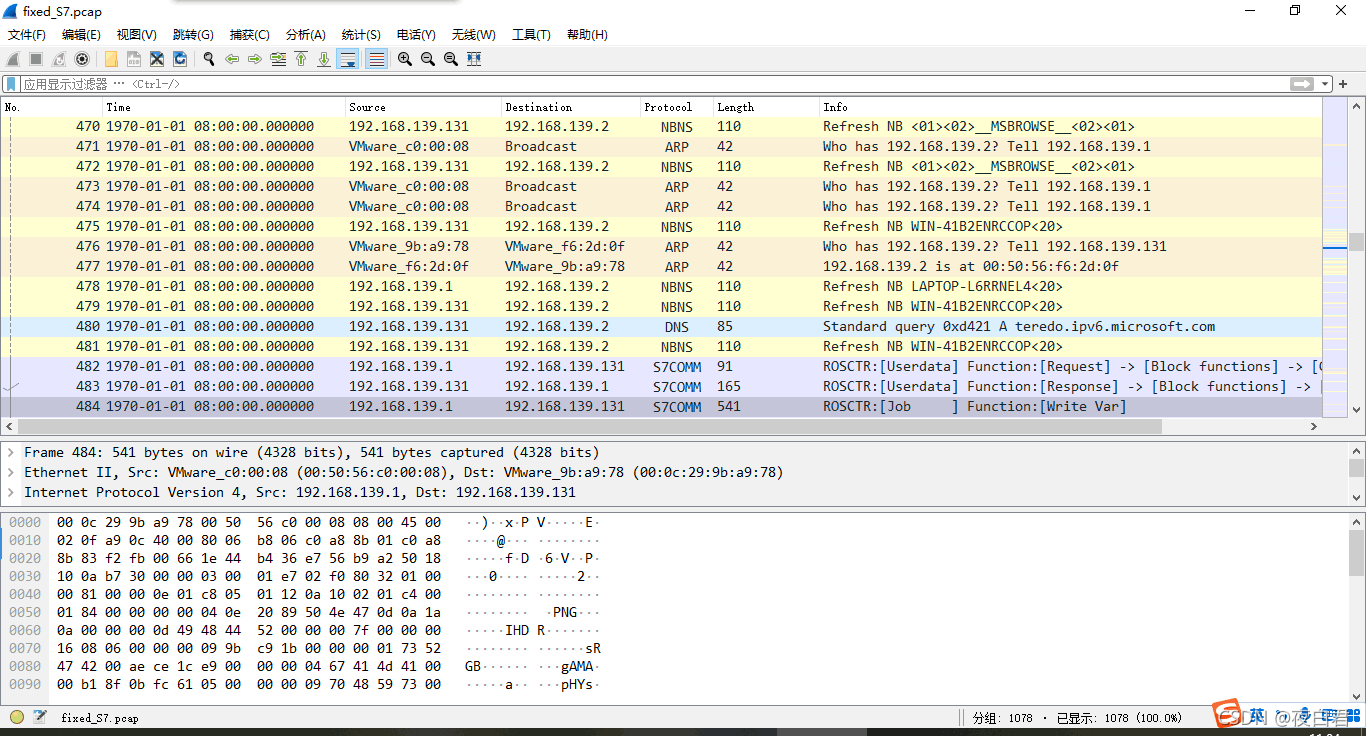Sort by the Protocol column header
This screenshot has height=736, width=1366.
tap(676, 107)
